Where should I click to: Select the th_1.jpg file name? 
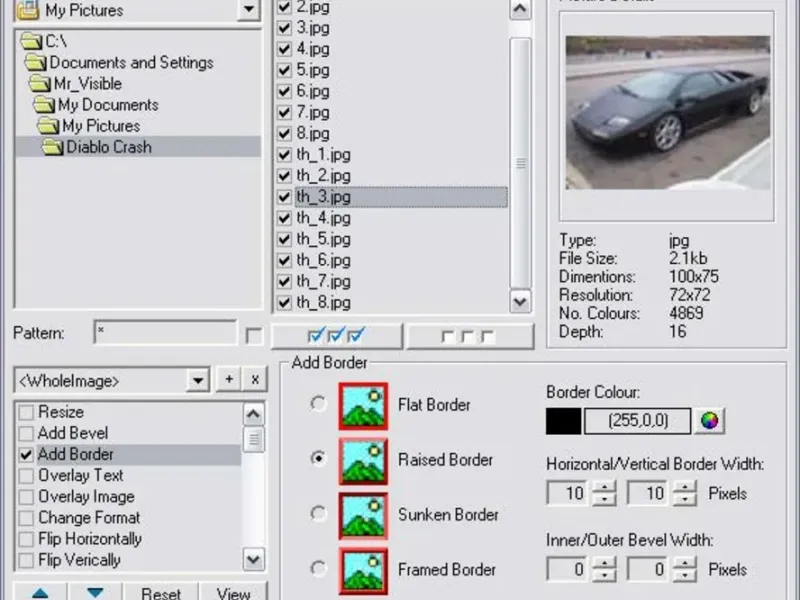point(323,155)
